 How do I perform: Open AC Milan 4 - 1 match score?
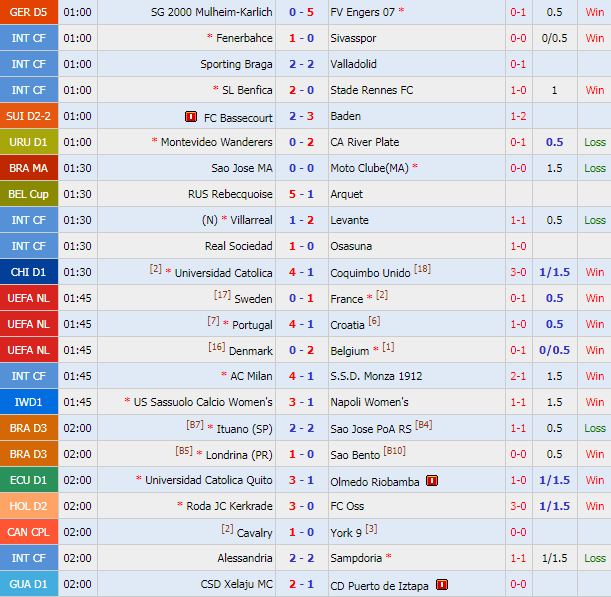coord(301,376)
